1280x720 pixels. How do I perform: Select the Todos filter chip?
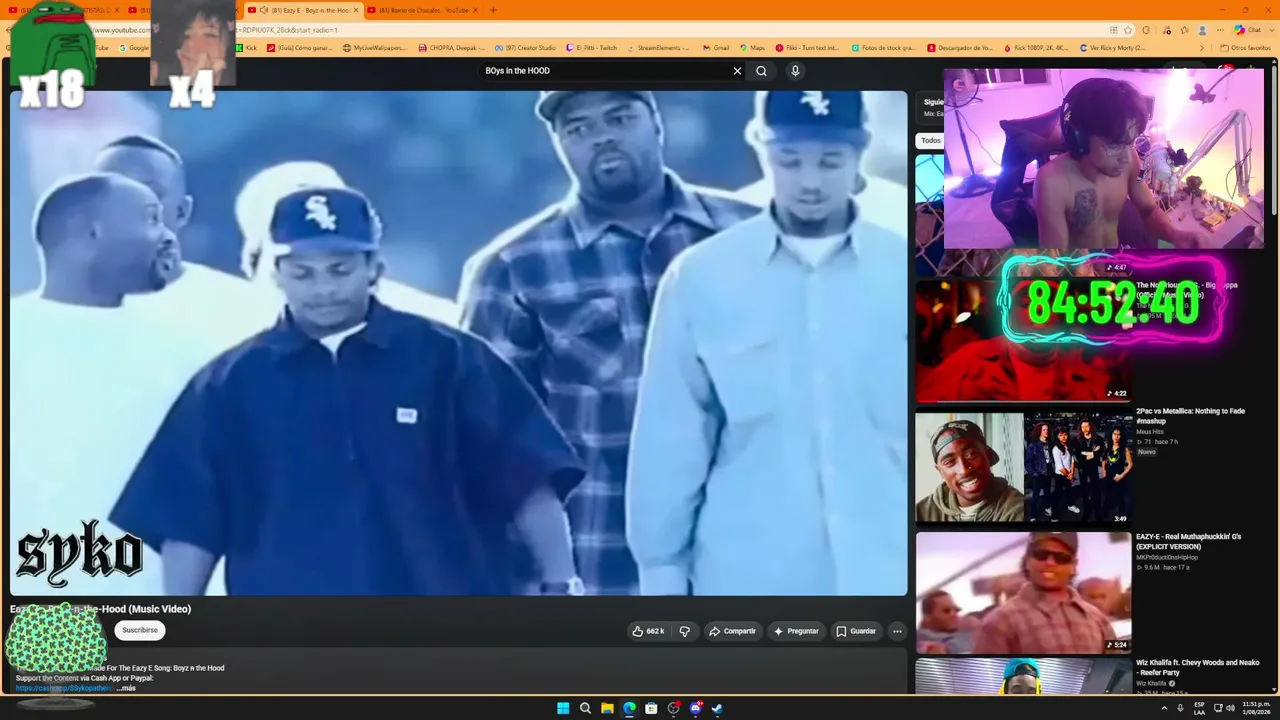(931, 141)
